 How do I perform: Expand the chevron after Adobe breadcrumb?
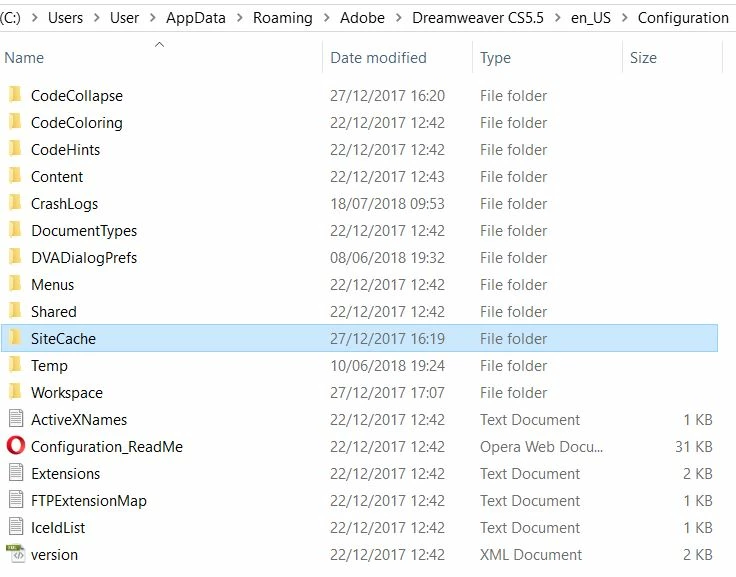(399, 18)
